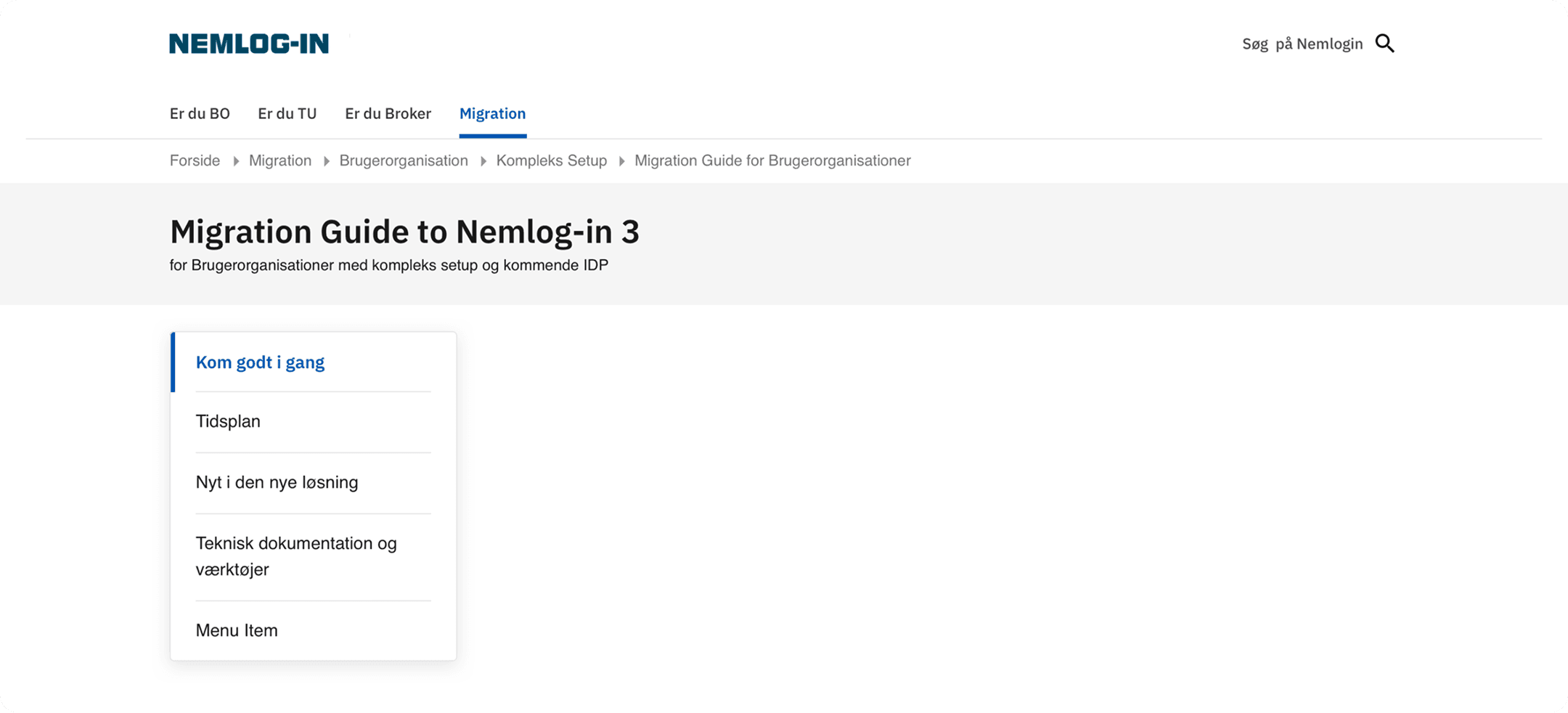Click the 'Migration' breadcrumb link

pos(280,160)
